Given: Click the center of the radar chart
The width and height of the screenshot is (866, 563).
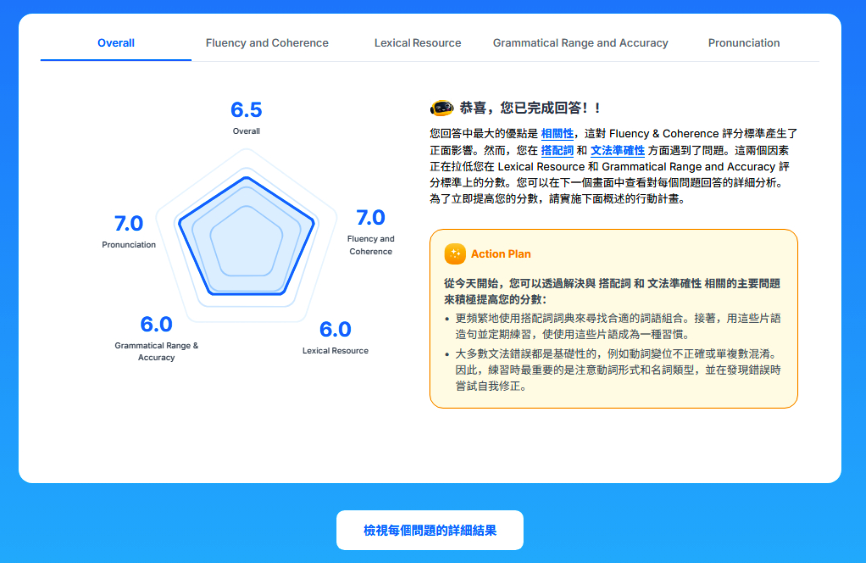Looking at the screenshot, I should pyautogui.click(x=246, y=235).
